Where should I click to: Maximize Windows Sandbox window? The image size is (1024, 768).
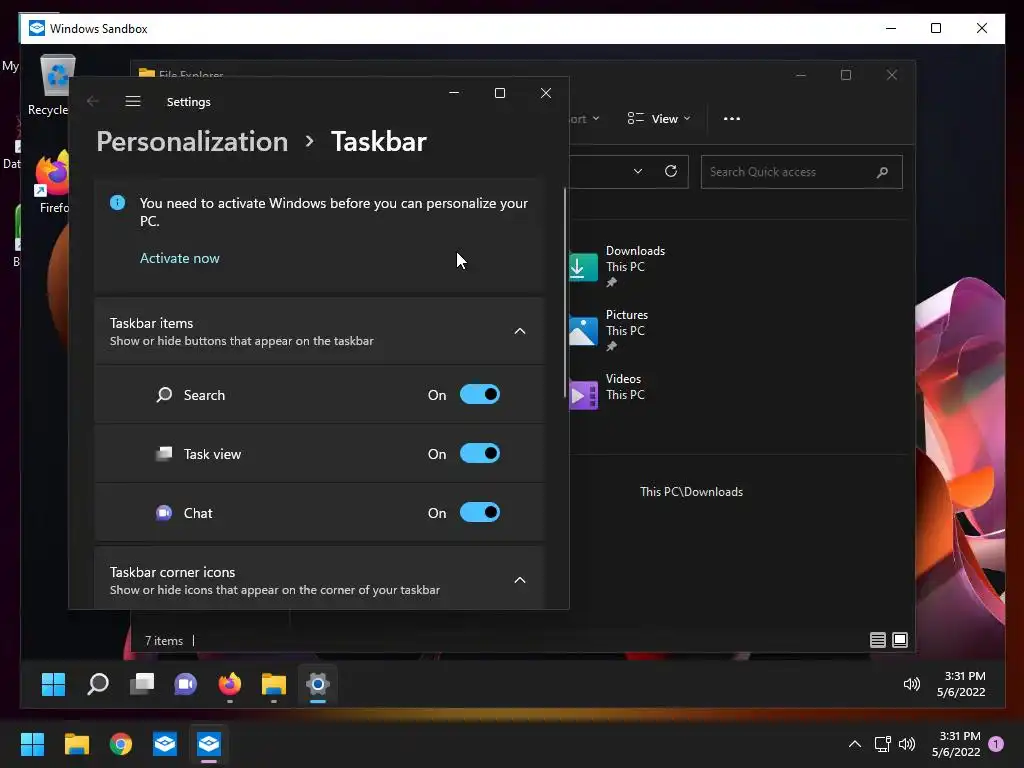click(936, 28)
